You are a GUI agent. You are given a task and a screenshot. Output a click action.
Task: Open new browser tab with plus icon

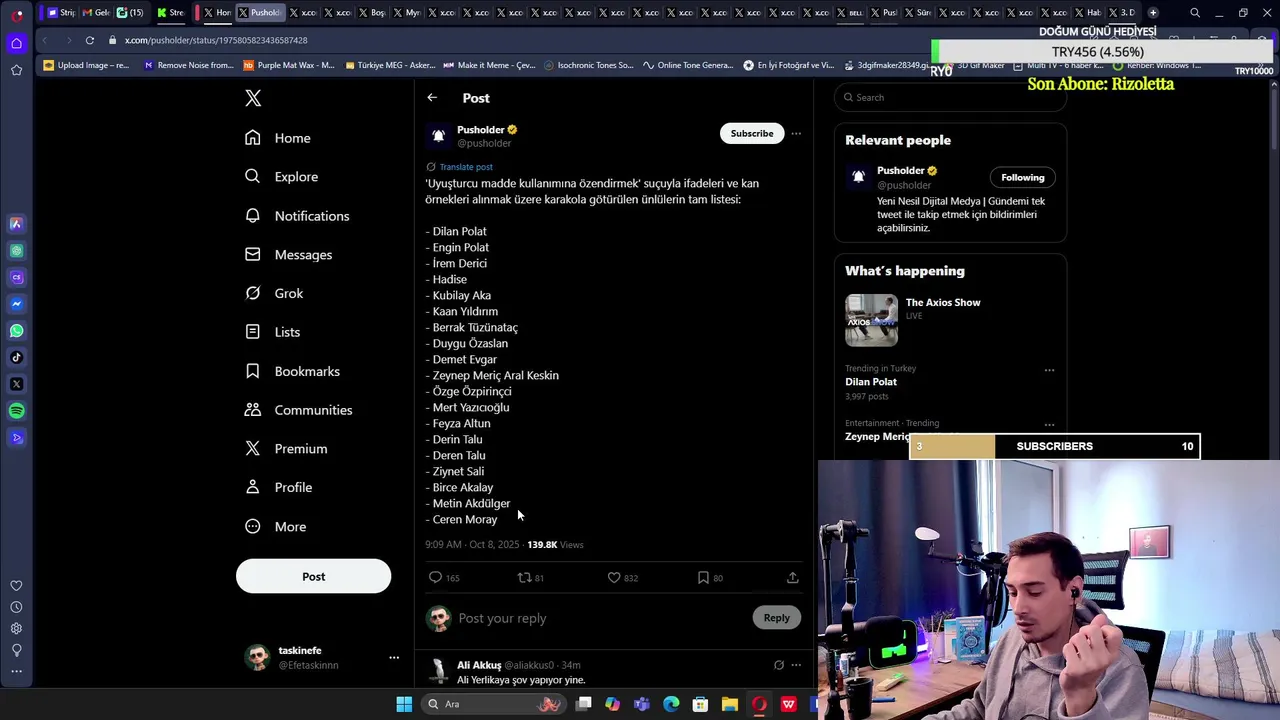(1153, 13)
